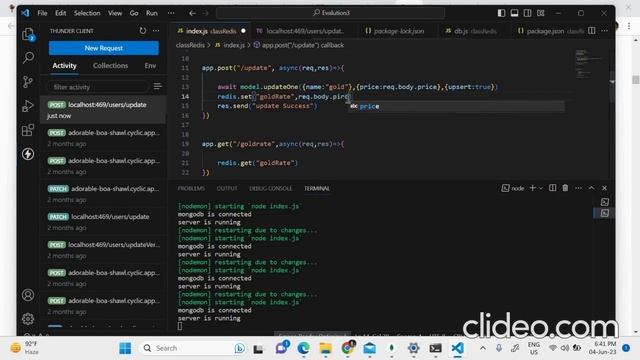Switch to the Activity tab
640x360 pixels.
coord(64,65)
